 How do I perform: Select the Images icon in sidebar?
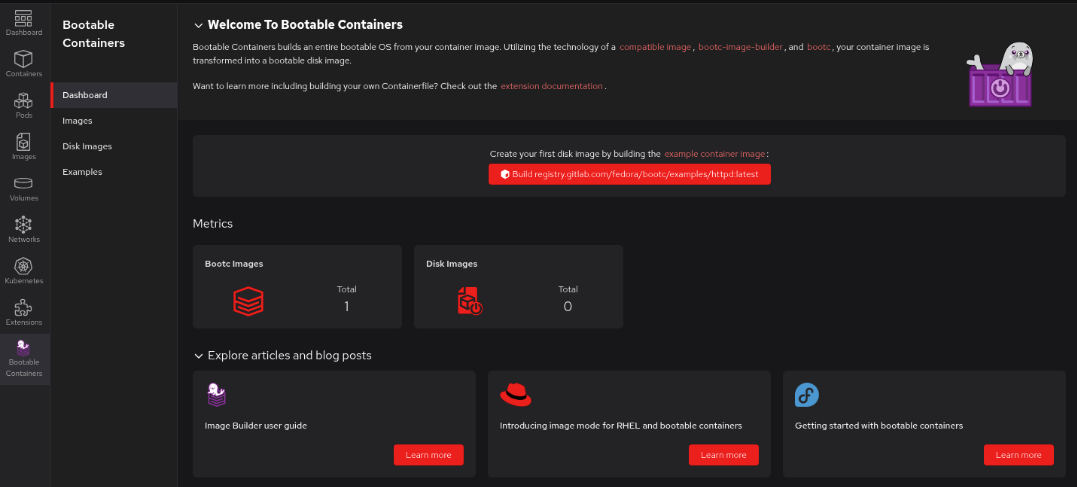tap(23, 143)
